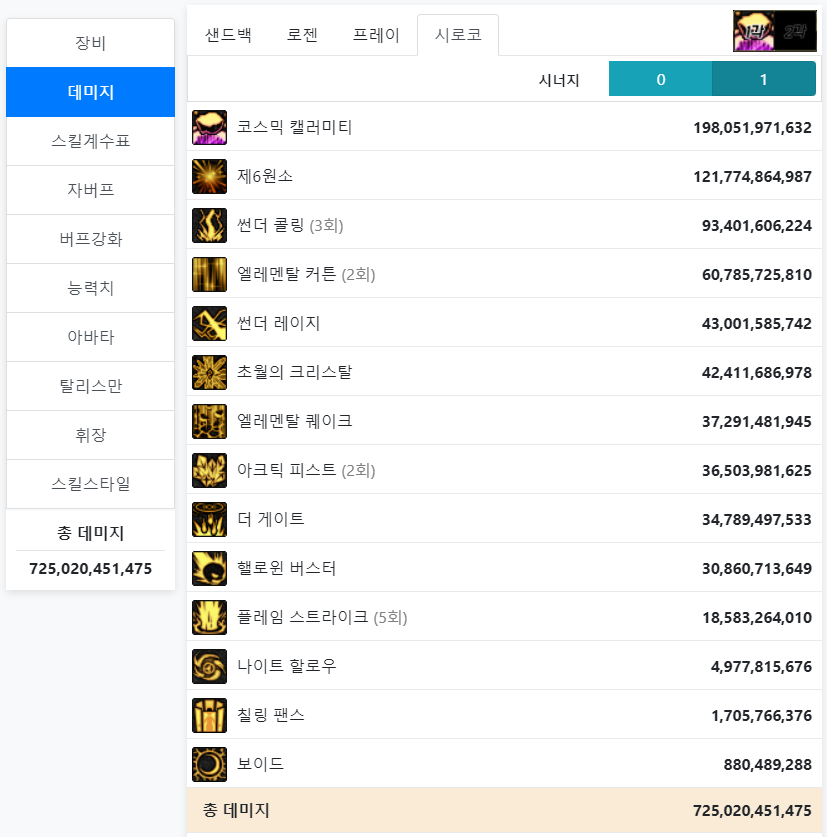Click the bottom 총 데미지 total row

(504, 810)
